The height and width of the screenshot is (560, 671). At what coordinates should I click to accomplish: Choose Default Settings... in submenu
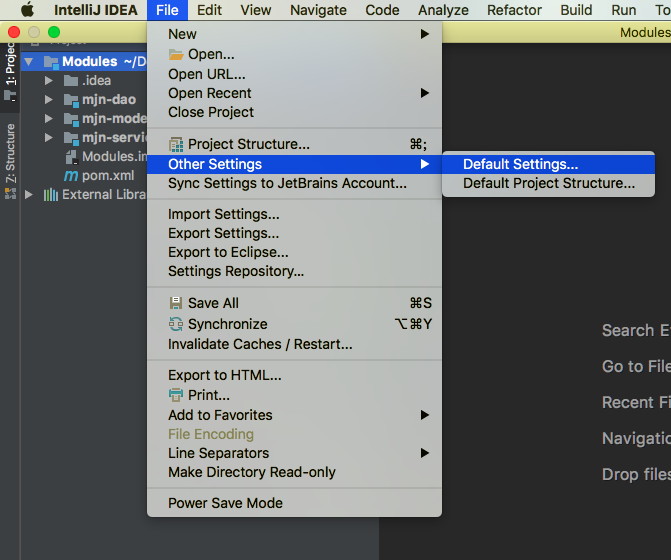548,164
